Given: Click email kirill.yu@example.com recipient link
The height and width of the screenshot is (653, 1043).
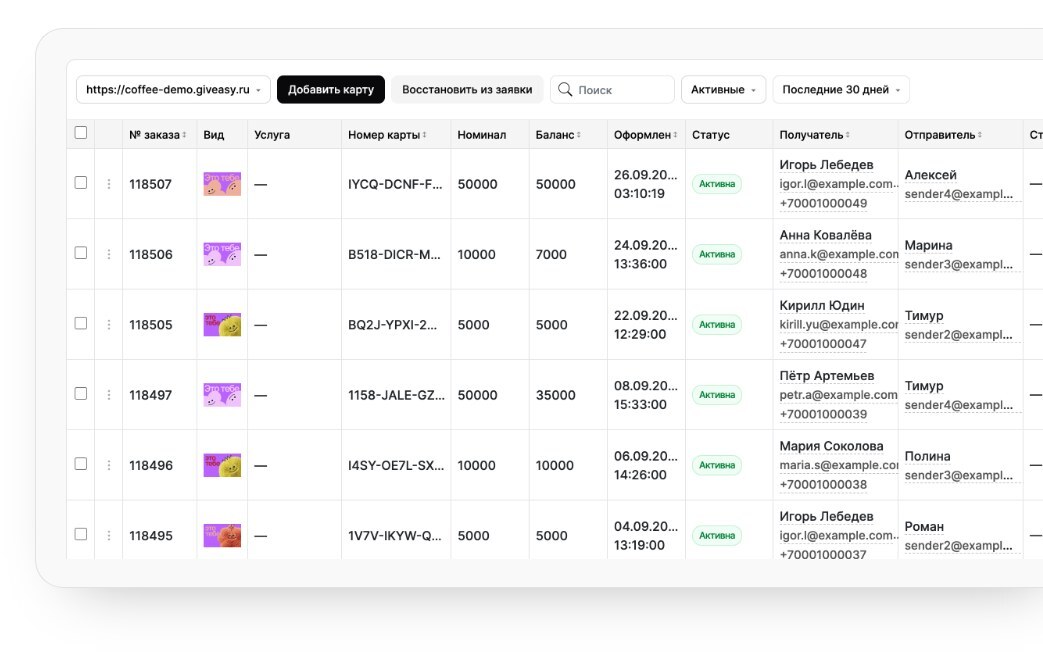Looking at the screenshot, I should point(839,325).
